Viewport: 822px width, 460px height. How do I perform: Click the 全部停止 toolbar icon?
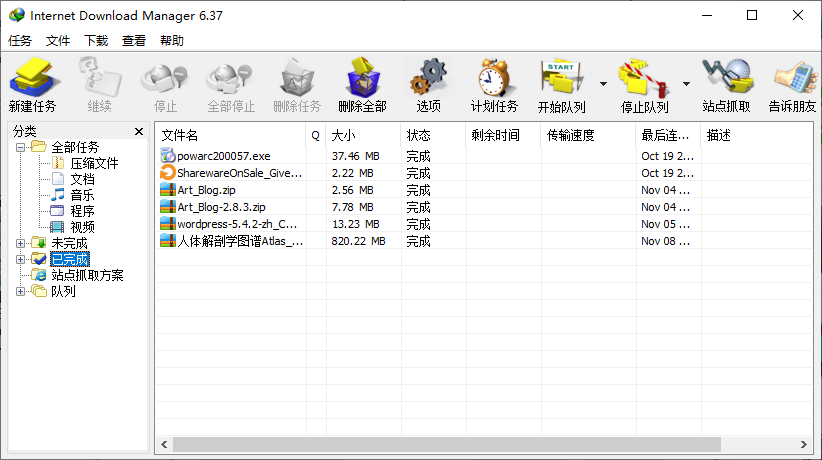(230, 78)
